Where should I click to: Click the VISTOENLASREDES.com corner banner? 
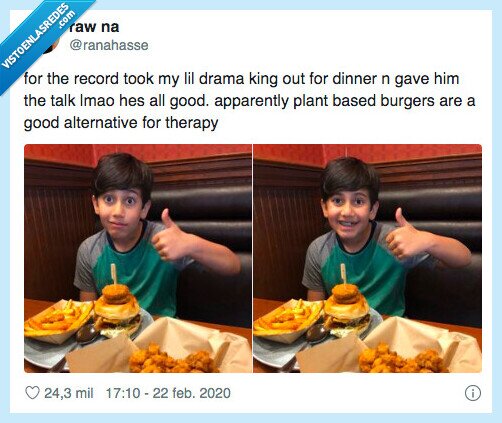40,37
